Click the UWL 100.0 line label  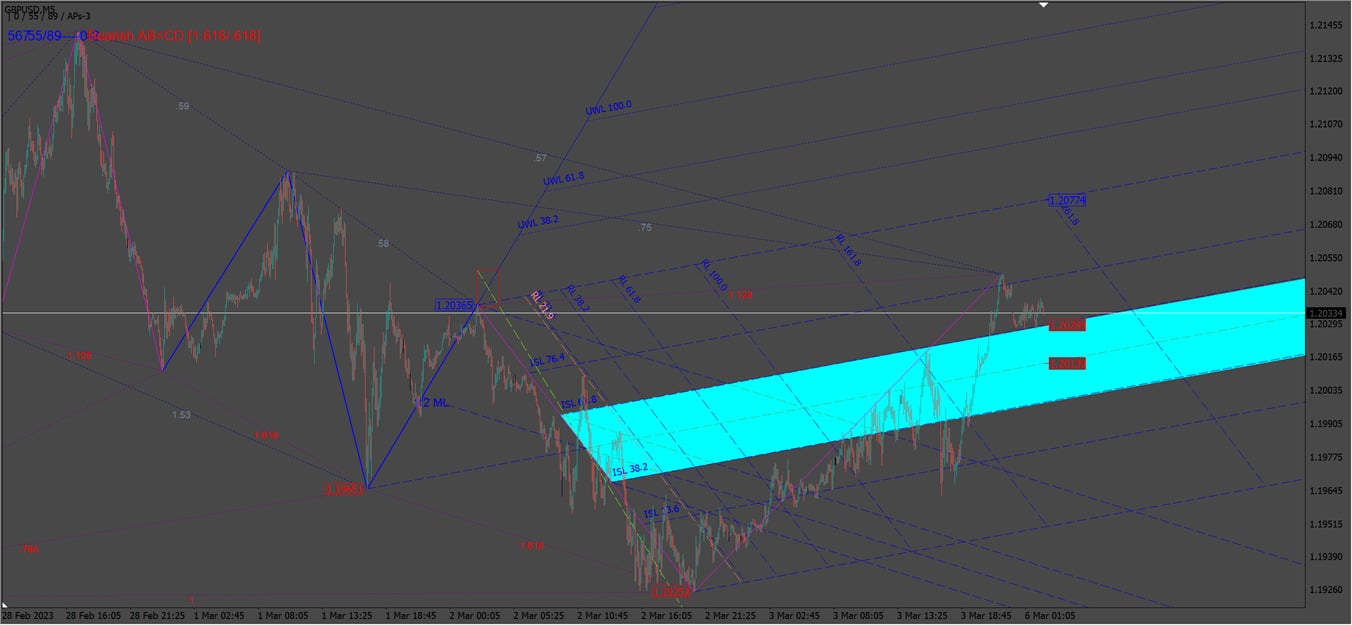pyautogui.click(x=608, y=107)
